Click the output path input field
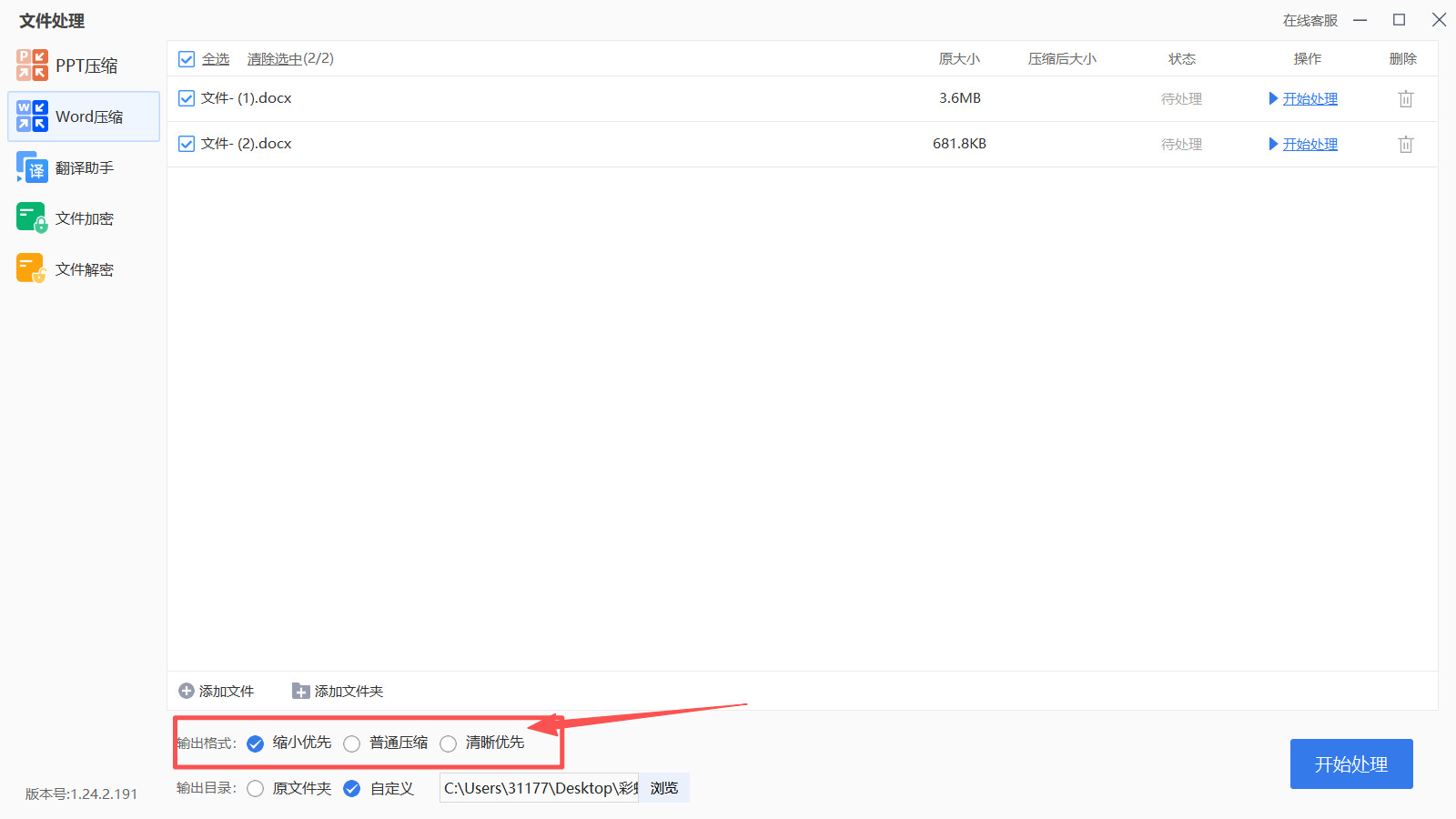 pos(540,788)
